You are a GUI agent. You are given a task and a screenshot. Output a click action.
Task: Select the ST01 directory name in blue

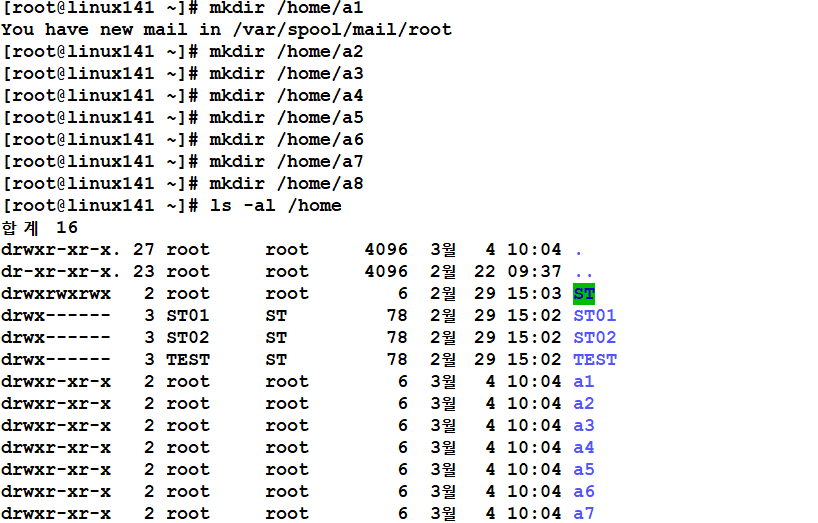[595, 316]
